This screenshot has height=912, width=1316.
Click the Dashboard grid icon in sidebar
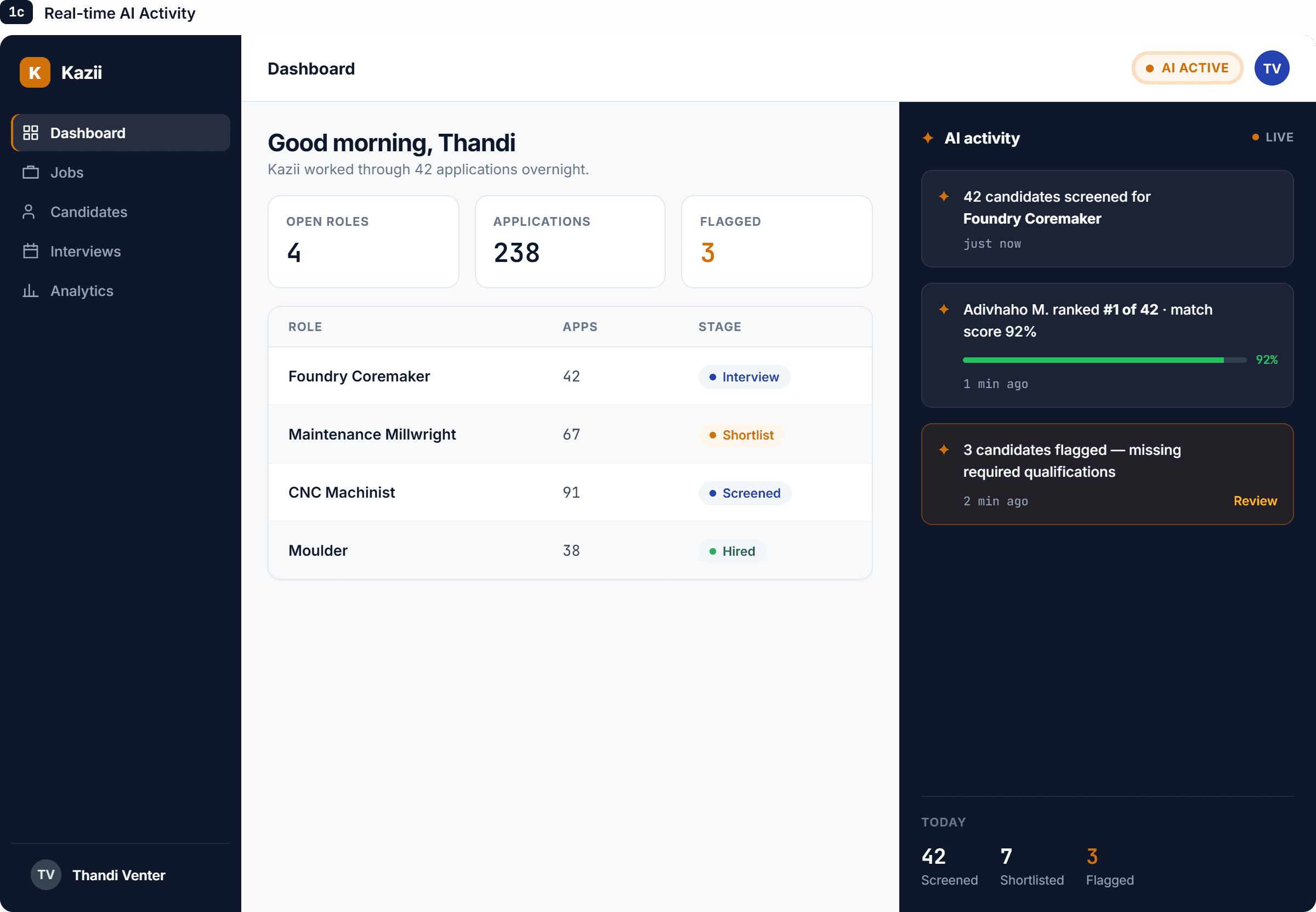(30, 133)
